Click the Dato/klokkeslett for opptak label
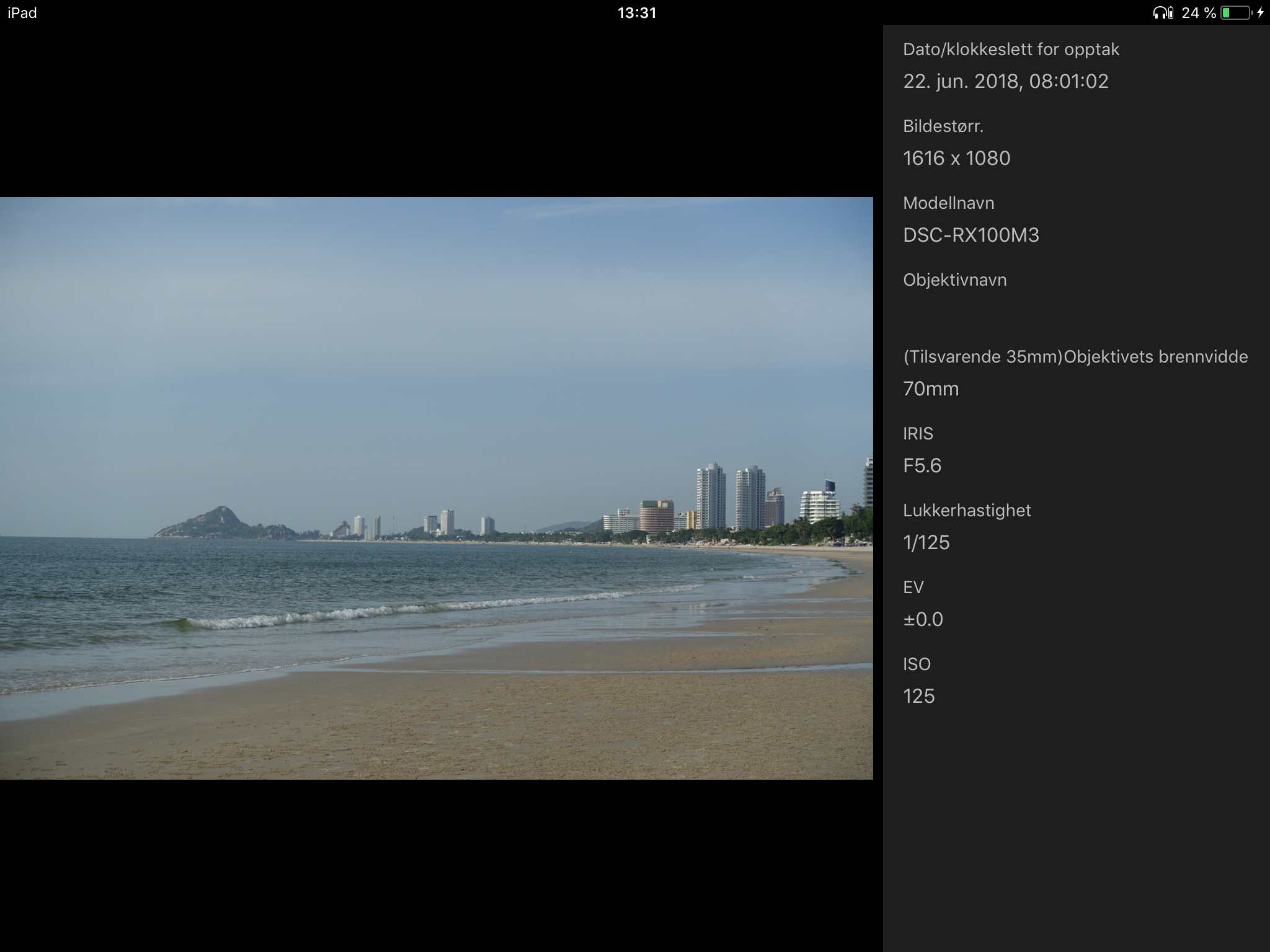 [x=1011, y=50]
